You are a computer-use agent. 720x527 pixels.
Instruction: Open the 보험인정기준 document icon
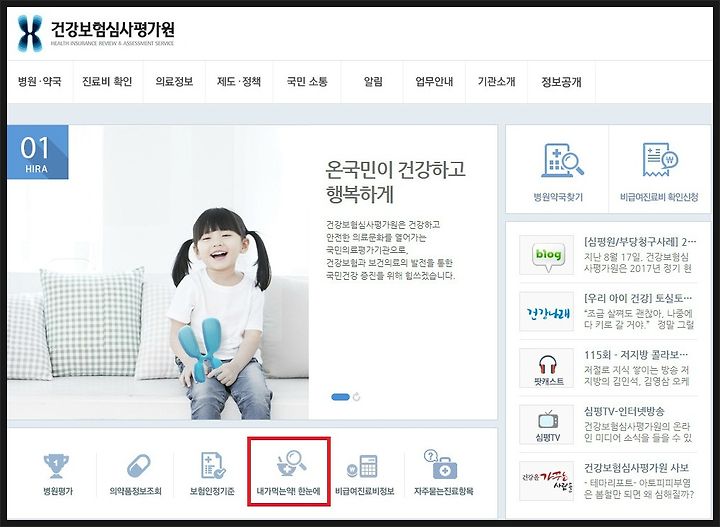213,465
